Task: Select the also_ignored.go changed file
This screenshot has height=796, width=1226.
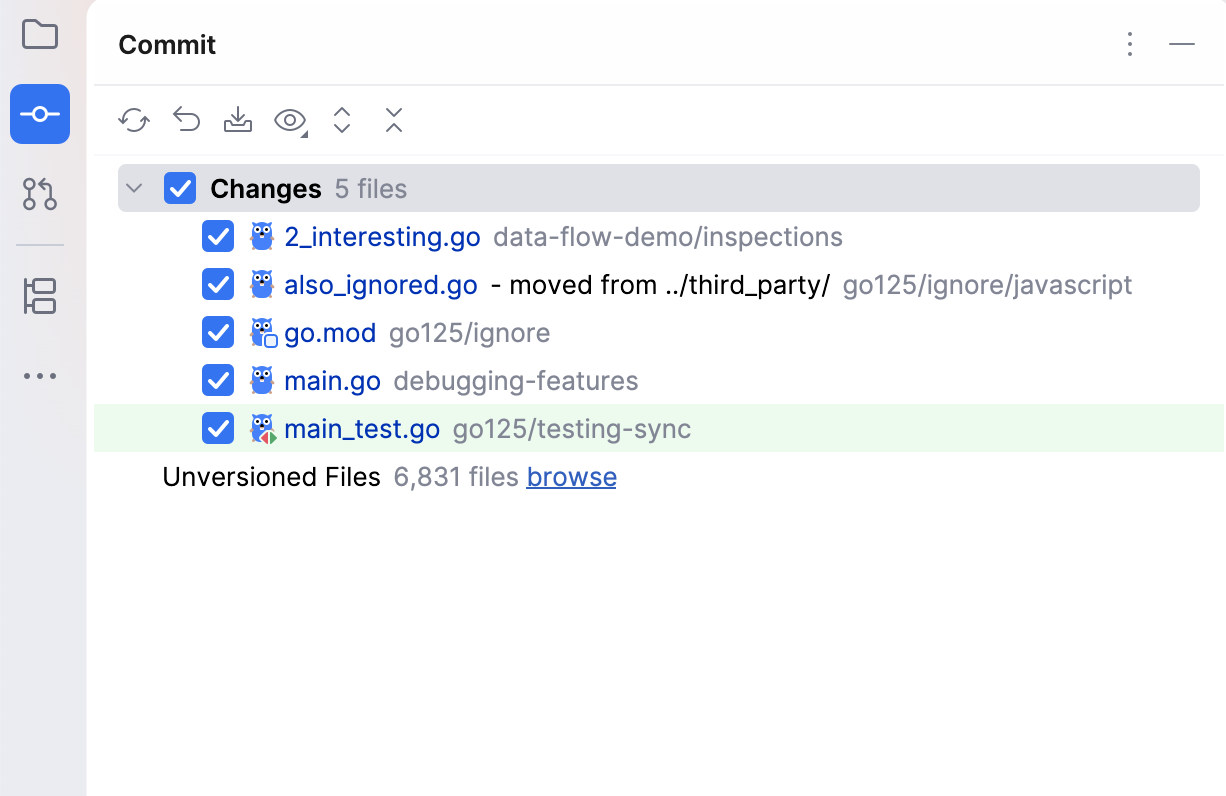Action: coord(380,284)
